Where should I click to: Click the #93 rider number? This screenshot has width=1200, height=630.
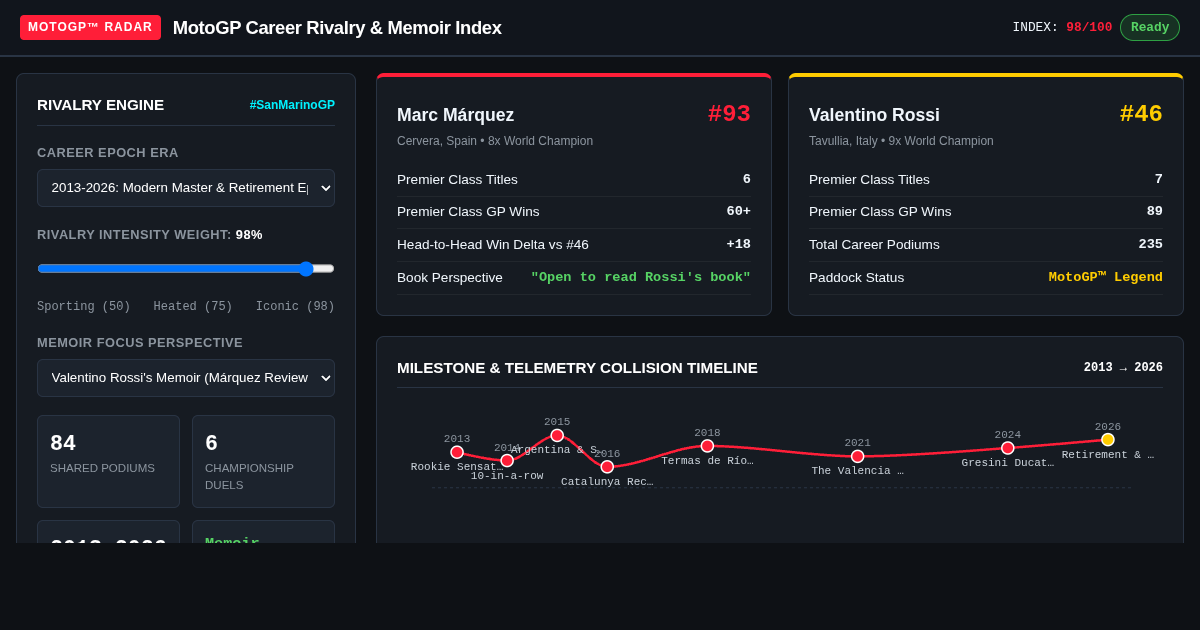(729, 114)
